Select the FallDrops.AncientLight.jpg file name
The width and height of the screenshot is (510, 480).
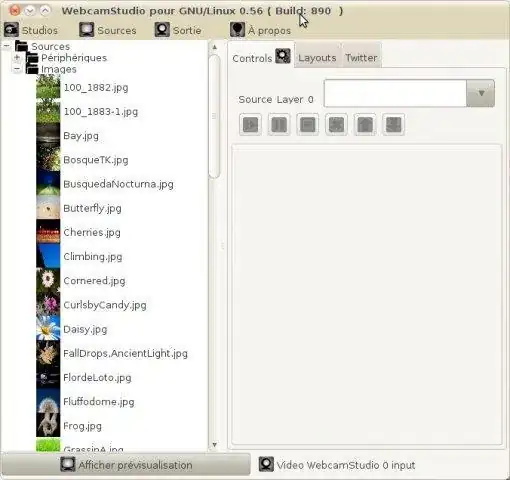(x=125, y=353)
